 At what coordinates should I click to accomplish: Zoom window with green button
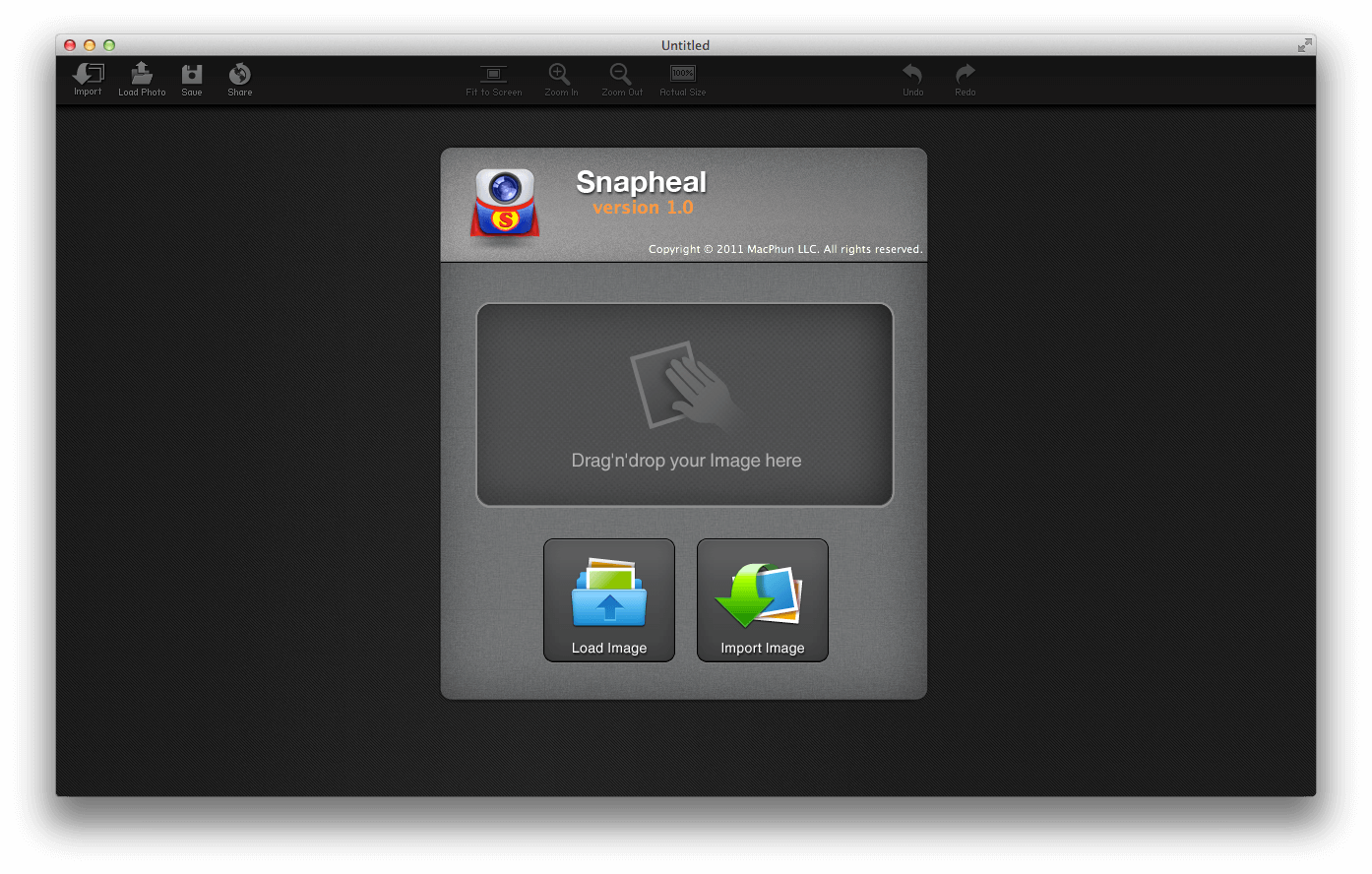[109, 45]
